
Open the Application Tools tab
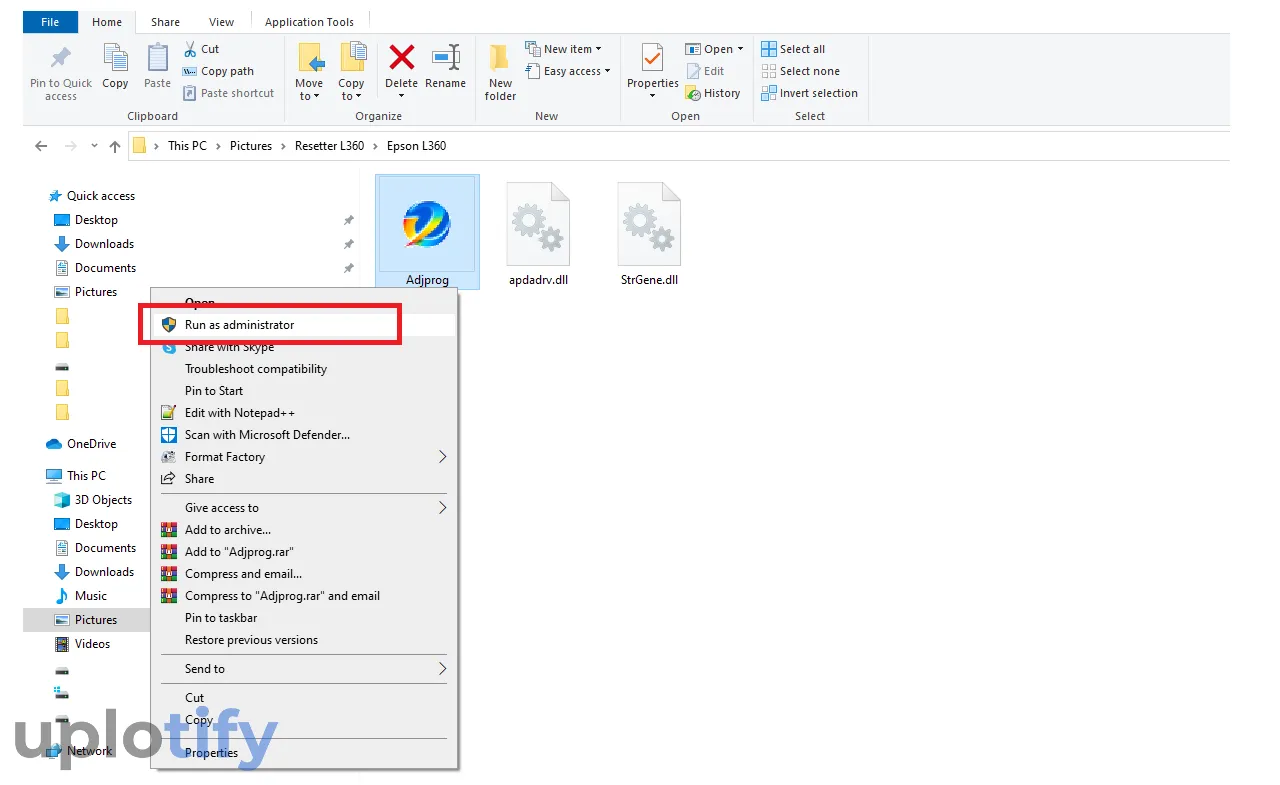click(x=309, y=22)
